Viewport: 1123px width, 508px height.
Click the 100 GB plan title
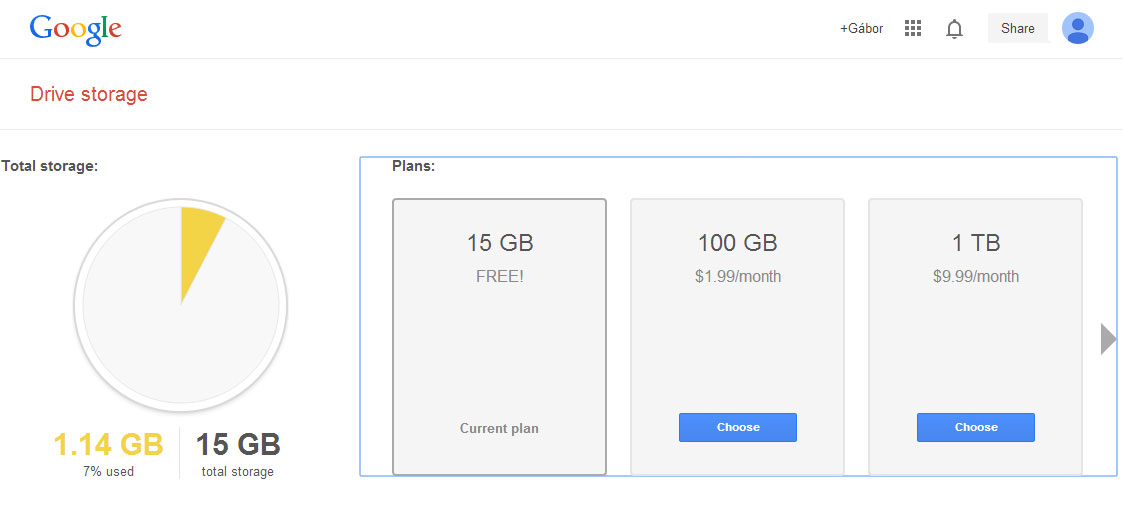(737, 243)
